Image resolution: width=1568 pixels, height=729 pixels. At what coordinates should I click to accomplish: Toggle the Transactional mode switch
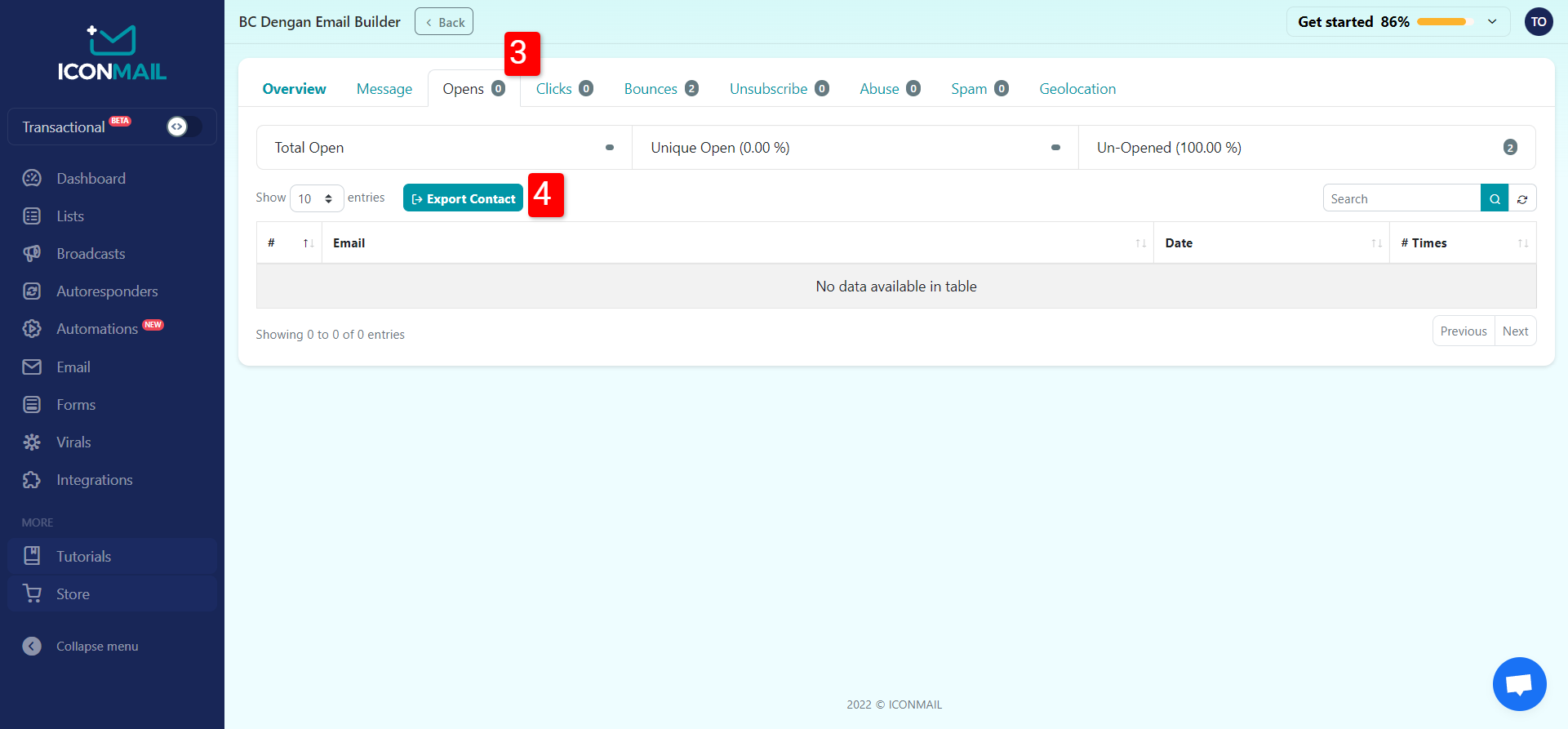pyautogui.click(x=183, y=127)
